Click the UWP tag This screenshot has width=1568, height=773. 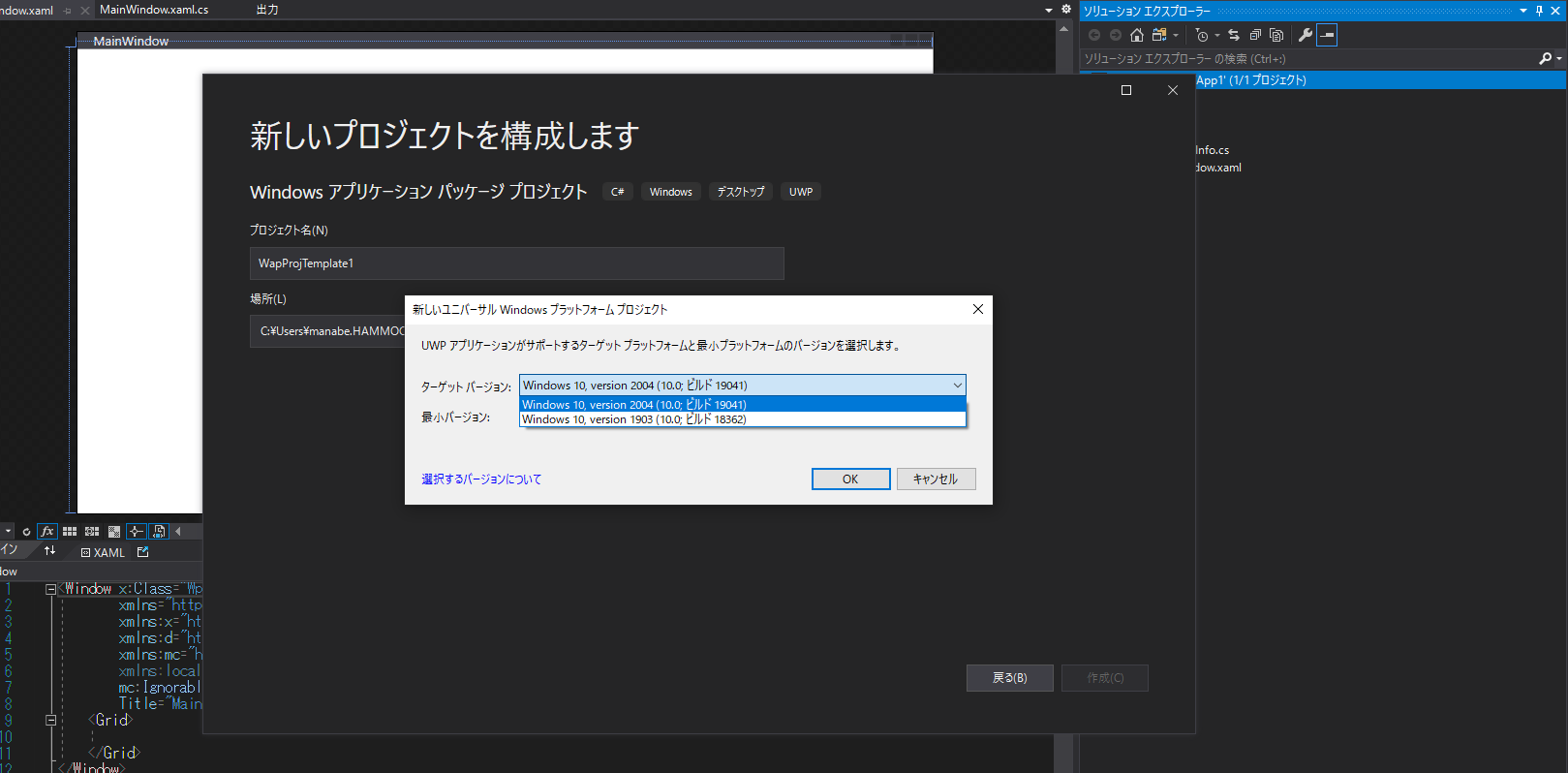(x=801, y=192)
